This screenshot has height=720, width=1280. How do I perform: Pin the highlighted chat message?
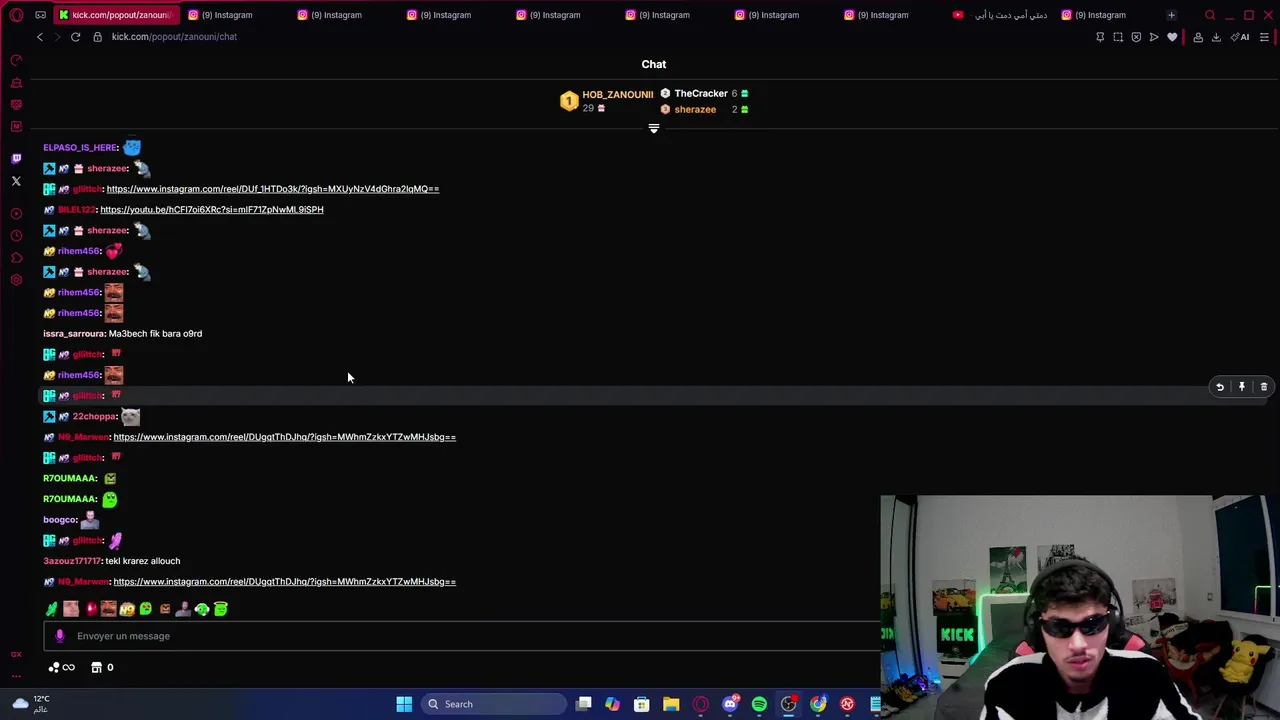pos(1242,387)
